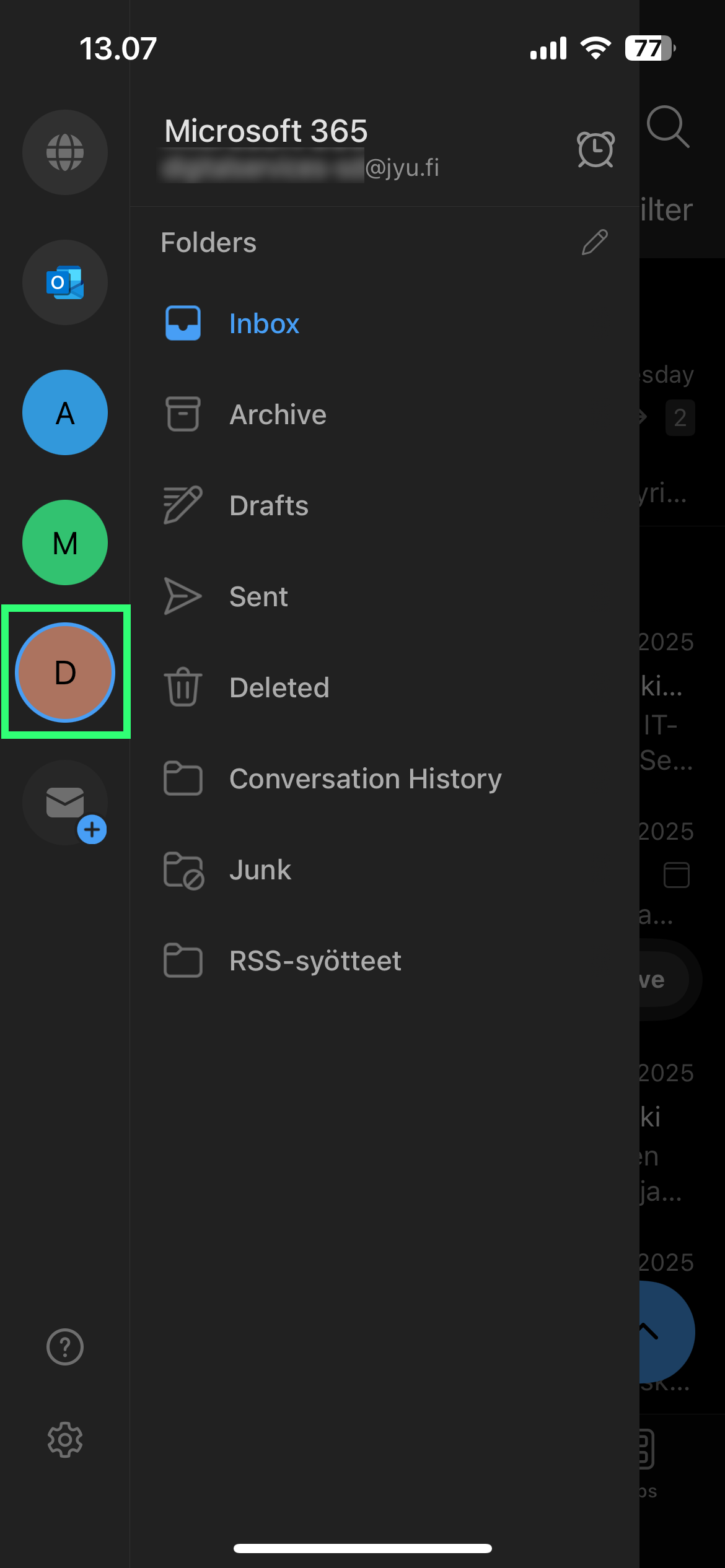Open the Deleted folder
This screenshot has height=1568, width=725.
coord(384,687)
